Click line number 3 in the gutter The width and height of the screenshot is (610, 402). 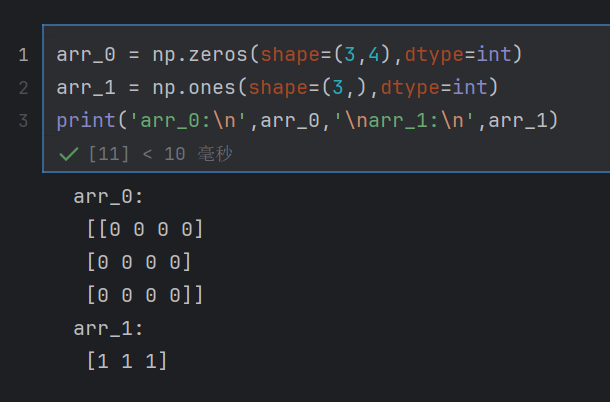(x=23, y=121)
